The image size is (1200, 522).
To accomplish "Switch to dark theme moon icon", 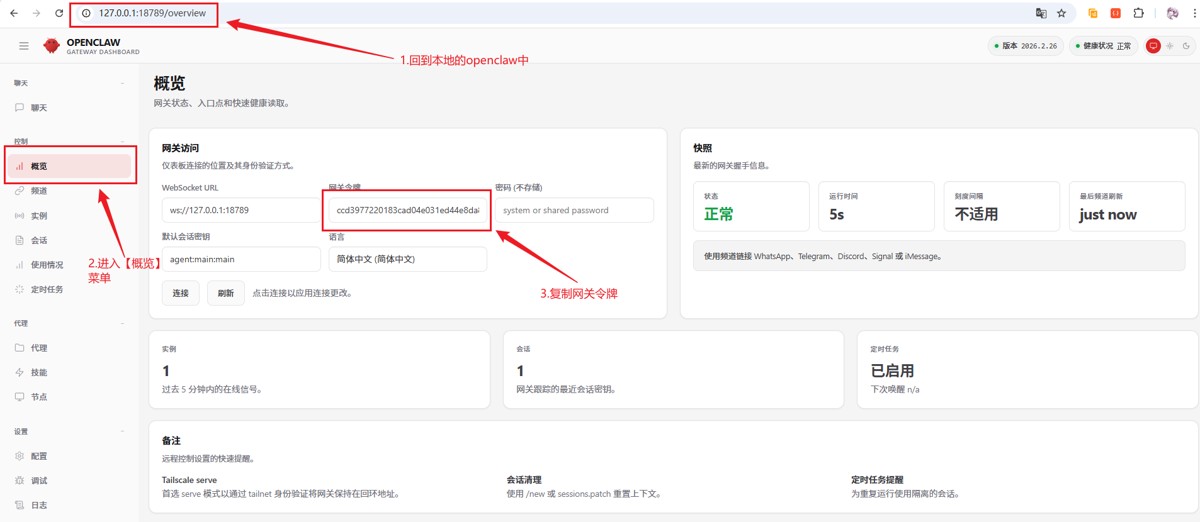I will 1186,46.
